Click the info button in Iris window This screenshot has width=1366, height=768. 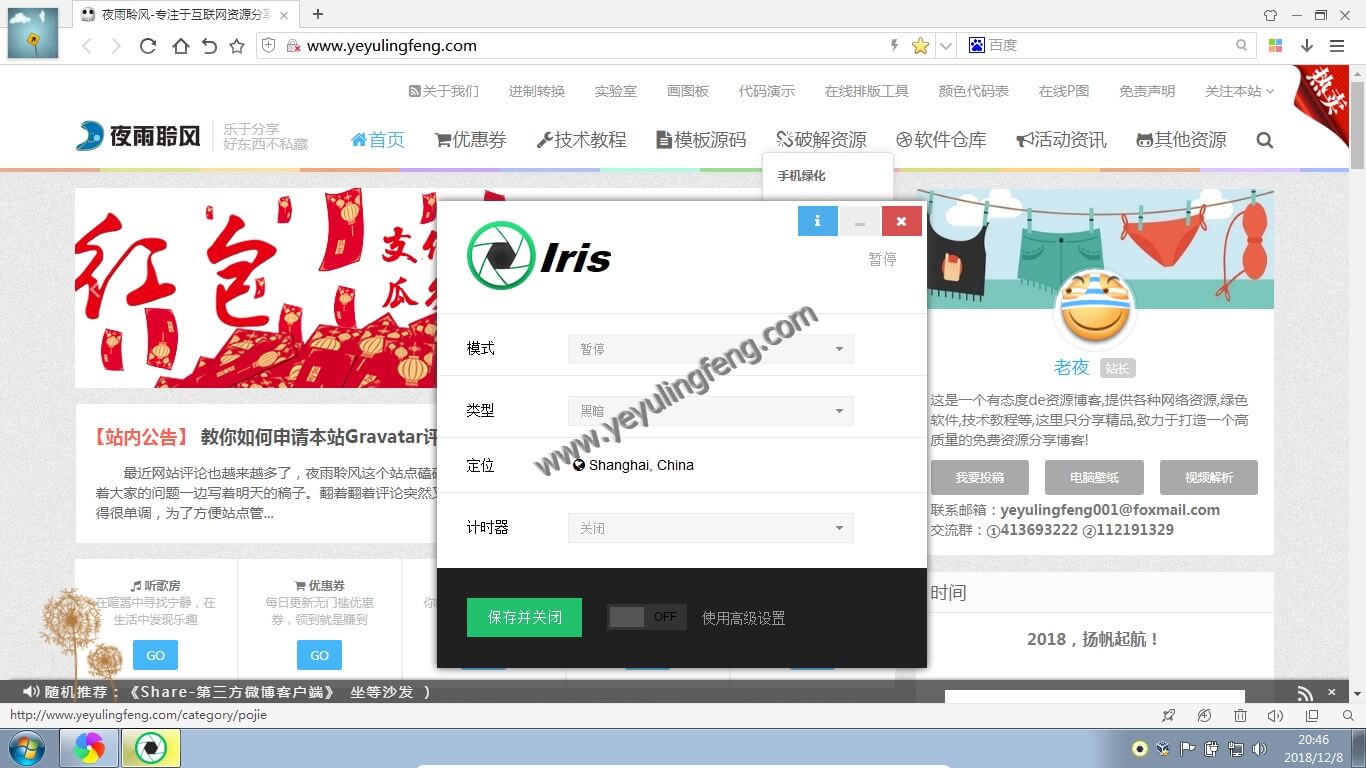[818, 221]
